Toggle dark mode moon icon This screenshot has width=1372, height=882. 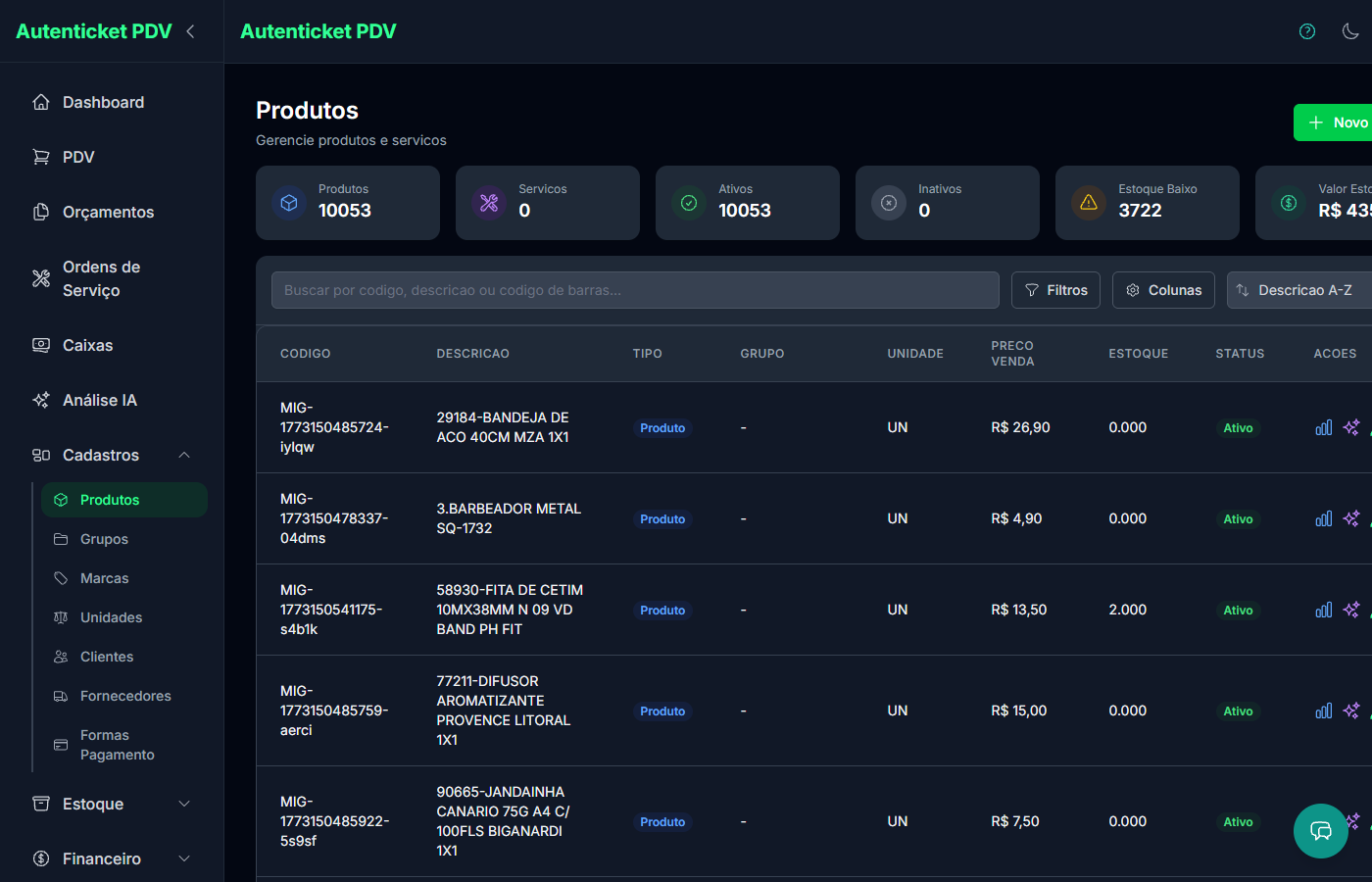pyautogui.click(x=1350, y=31)
